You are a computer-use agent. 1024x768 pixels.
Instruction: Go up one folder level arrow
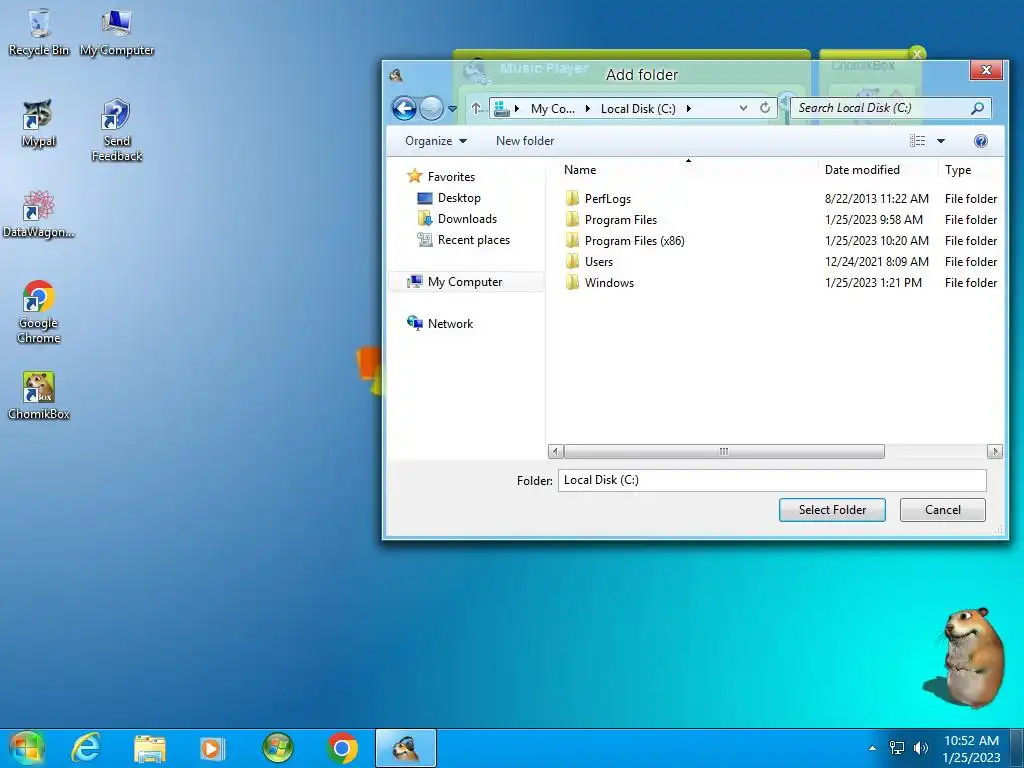476,108
